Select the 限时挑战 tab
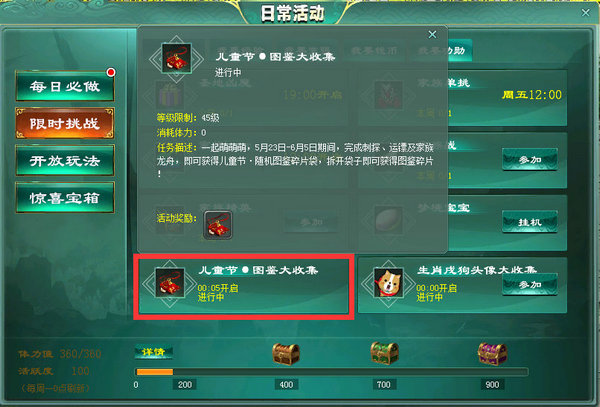Screen dimensions: 600x407 coord(65,123)
